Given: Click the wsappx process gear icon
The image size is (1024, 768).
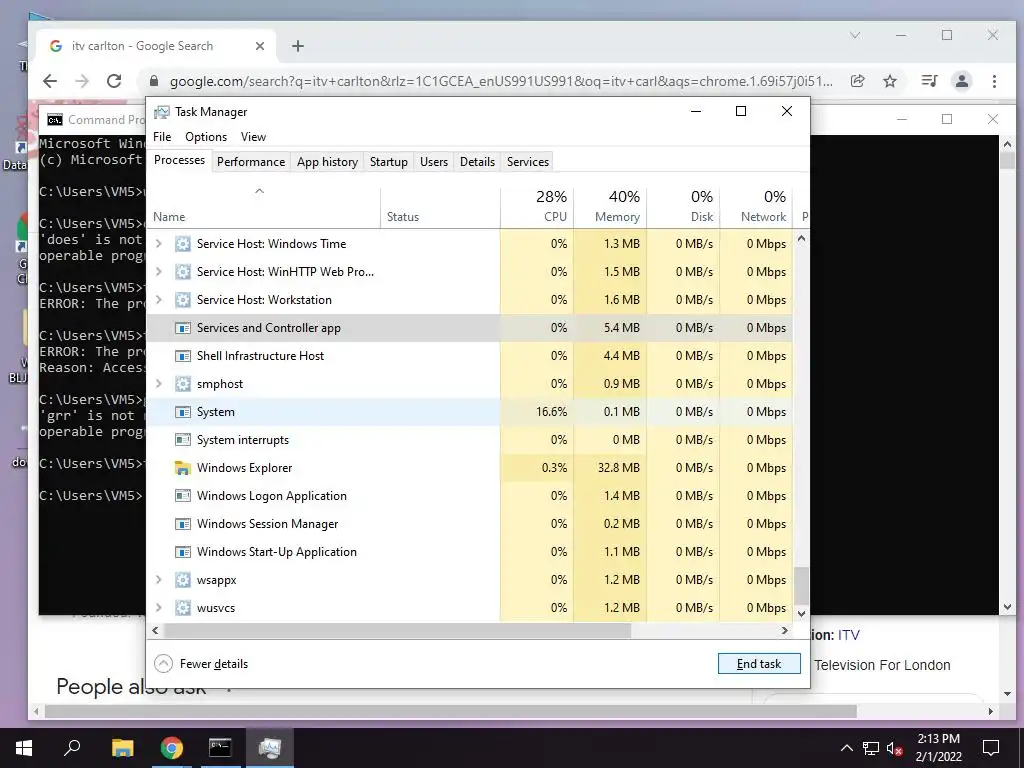Looking at the screenshot, I should (183, 580).
